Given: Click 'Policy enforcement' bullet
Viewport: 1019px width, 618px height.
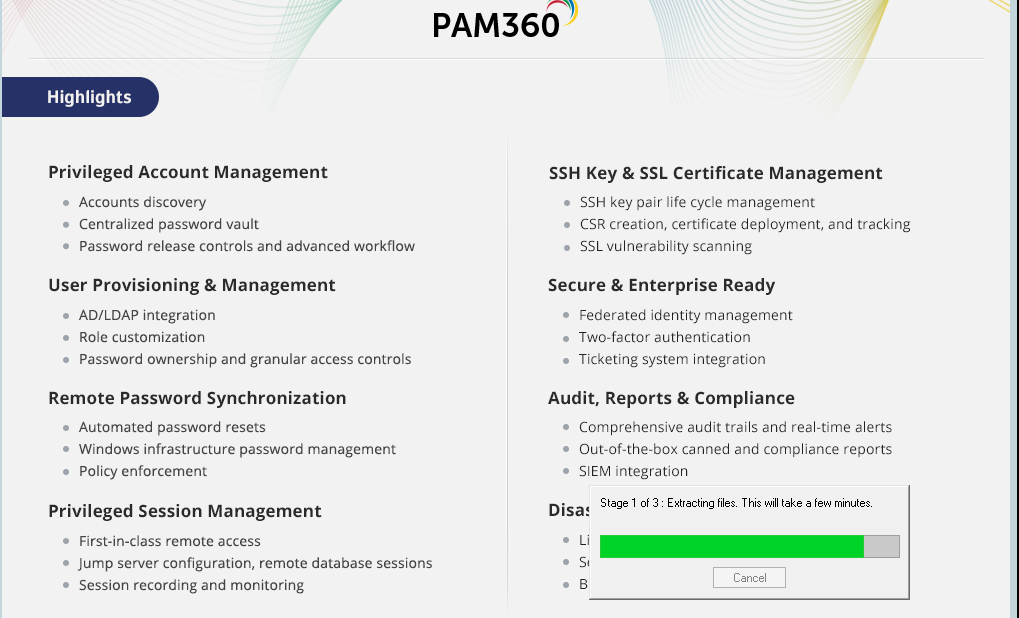Looking at the screenshot, I should tap(143, 471).
